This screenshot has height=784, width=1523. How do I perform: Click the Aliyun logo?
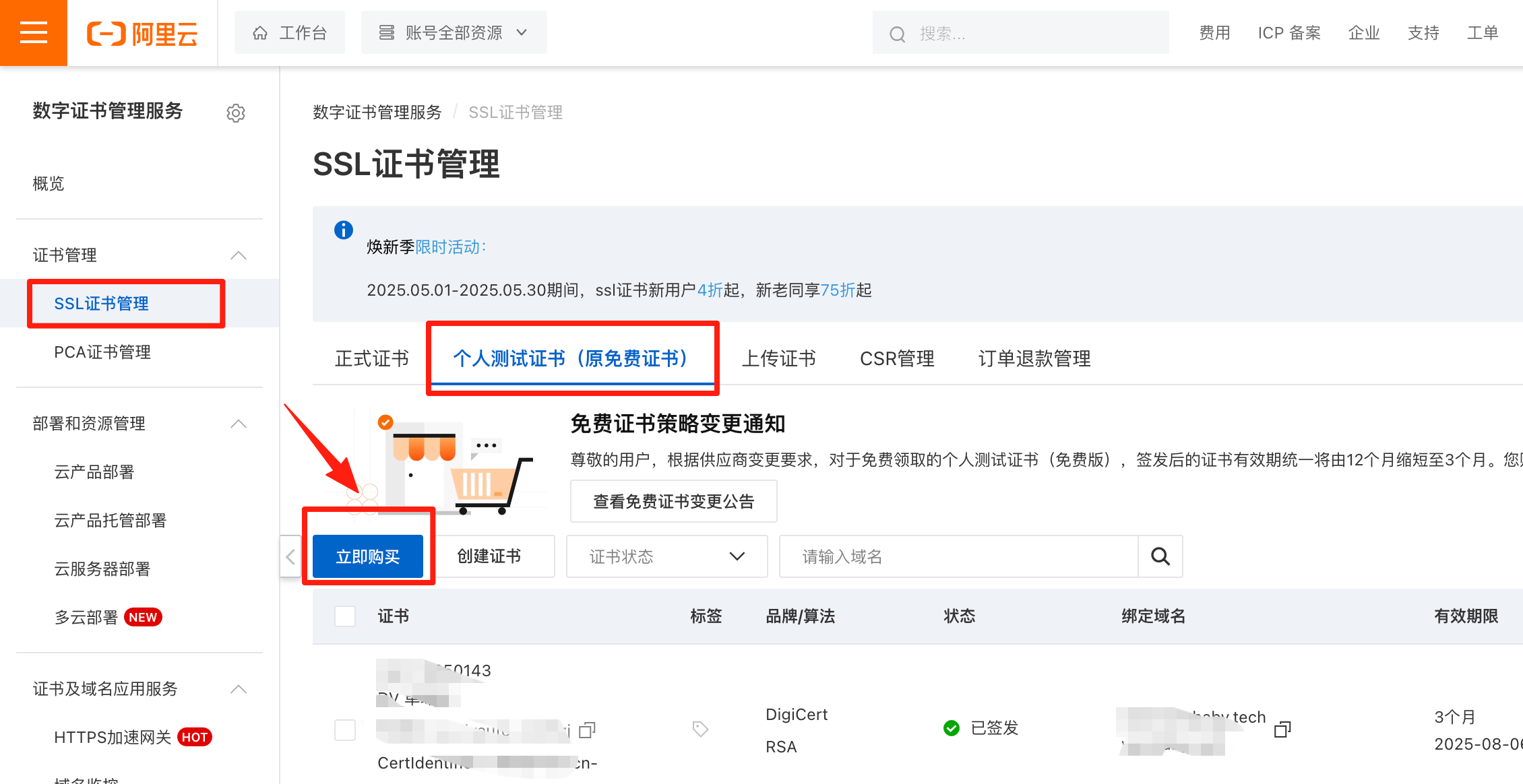click(x=142, y=33)
